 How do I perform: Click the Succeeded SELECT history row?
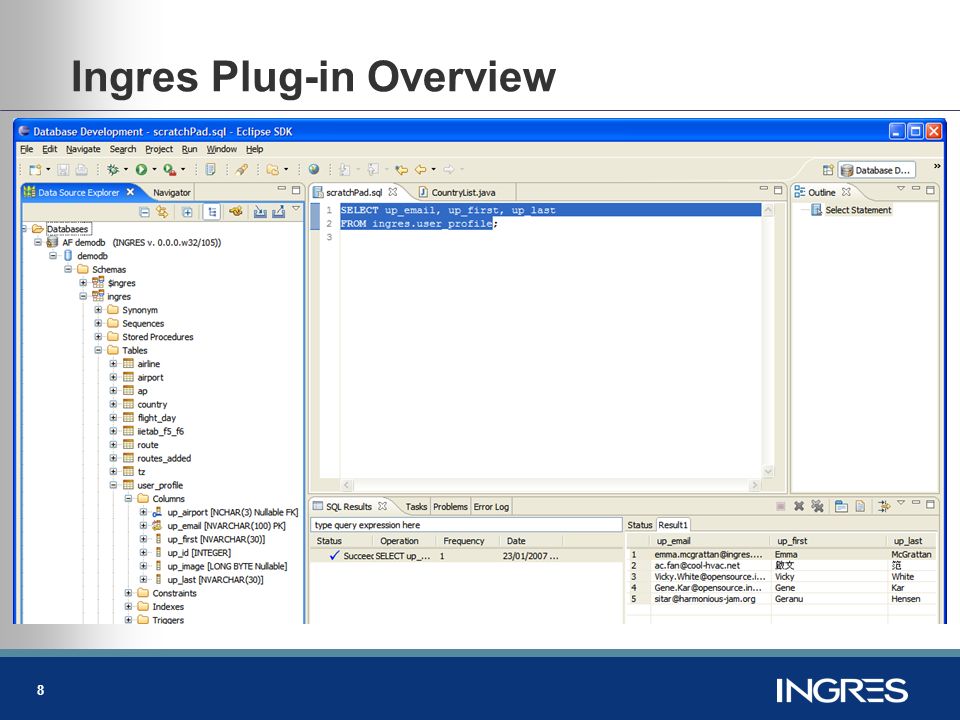coord(466,556)
